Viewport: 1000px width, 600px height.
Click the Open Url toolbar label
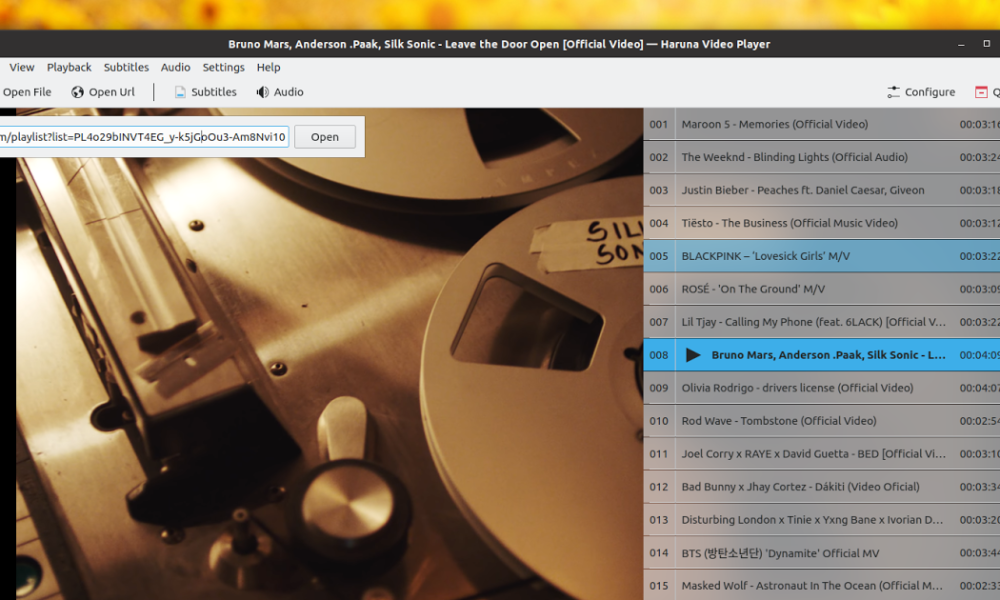(112, 92)
